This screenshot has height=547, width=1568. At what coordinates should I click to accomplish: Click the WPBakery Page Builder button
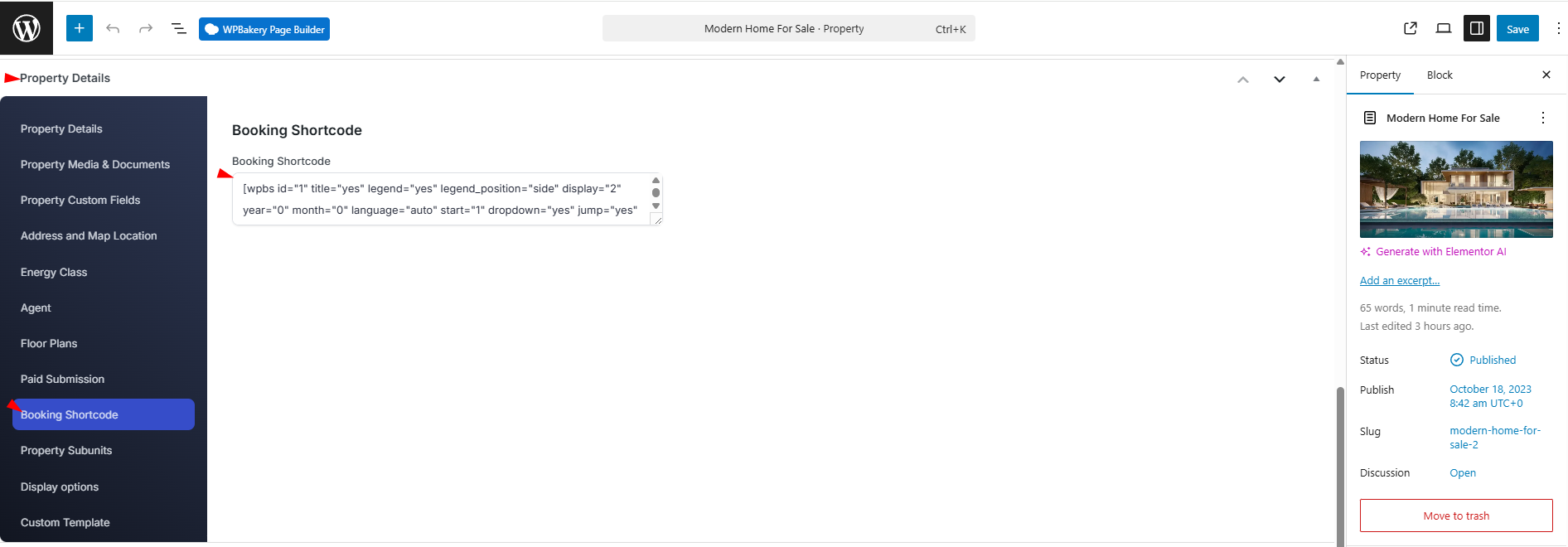(x=264, y=29)
